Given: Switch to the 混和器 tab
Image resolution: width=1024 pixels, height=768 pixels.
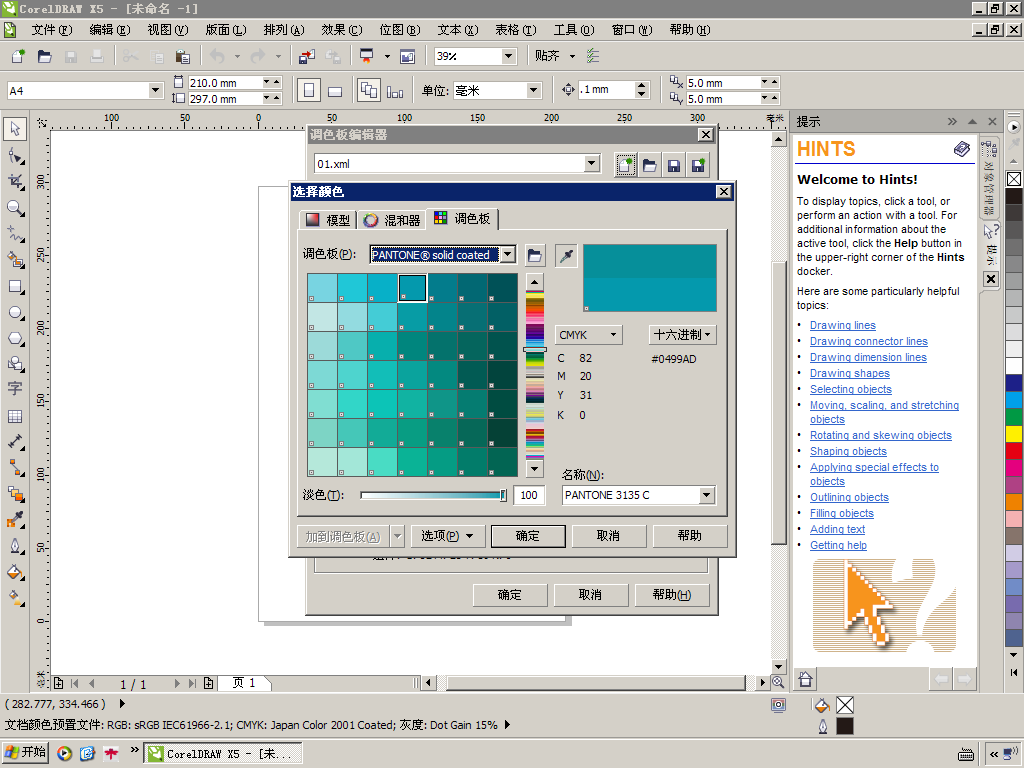Looking at the screenshot, I should pyautogui.click(x=391, y=220).
